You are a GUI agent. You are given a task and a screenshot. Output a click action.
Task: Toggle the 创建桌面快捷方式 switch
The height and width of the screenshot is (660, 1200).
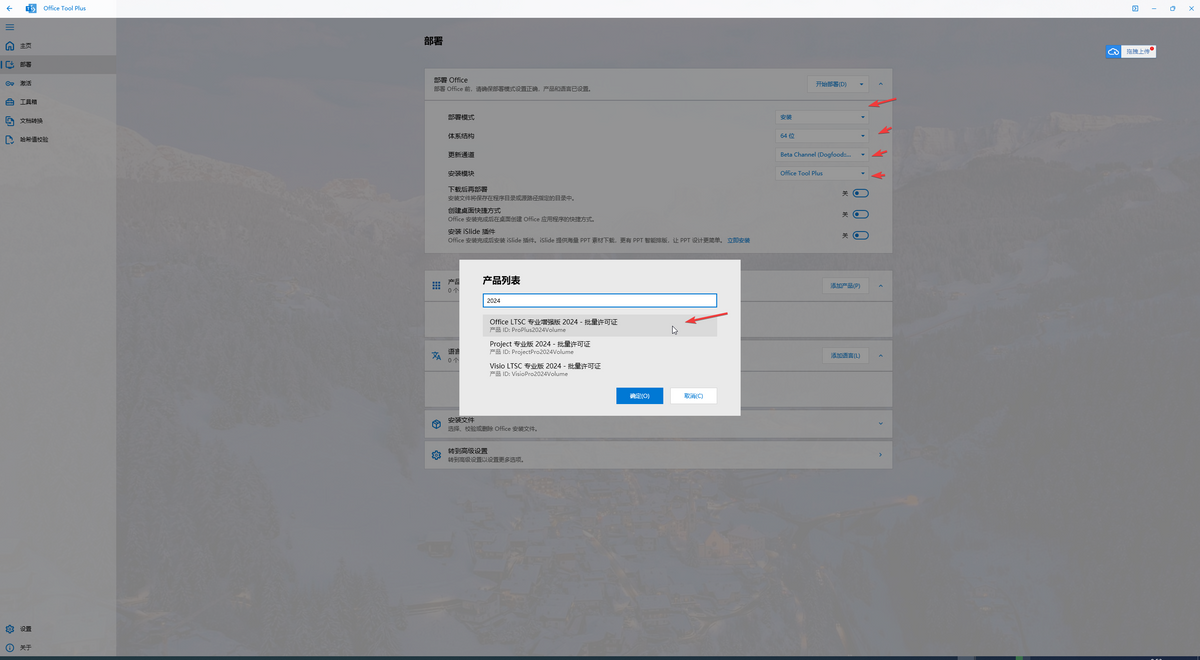(861, 214)
